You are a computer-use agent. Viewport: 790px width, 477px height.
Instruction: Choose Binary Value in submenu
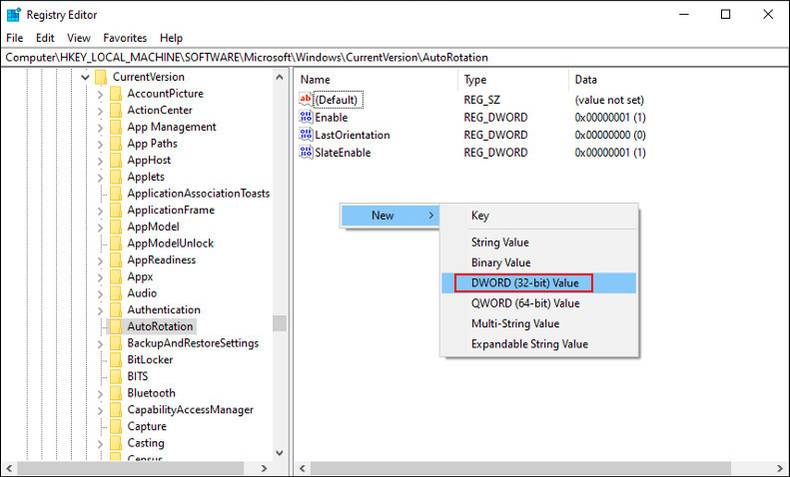[539, 262]
